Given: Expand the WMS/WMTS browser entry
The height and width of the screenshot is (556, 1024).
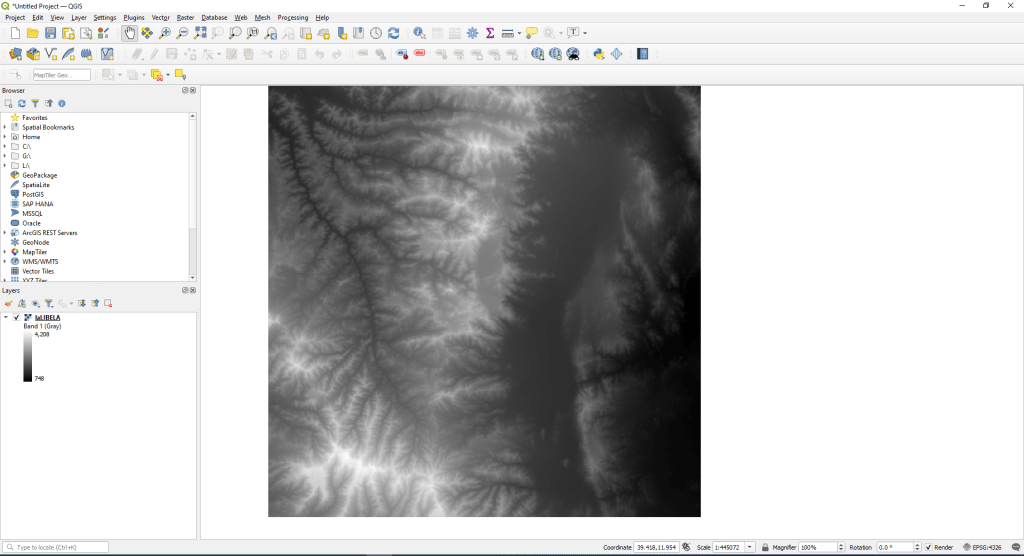Looking at the screenshot, I should (x=5, y=261).
